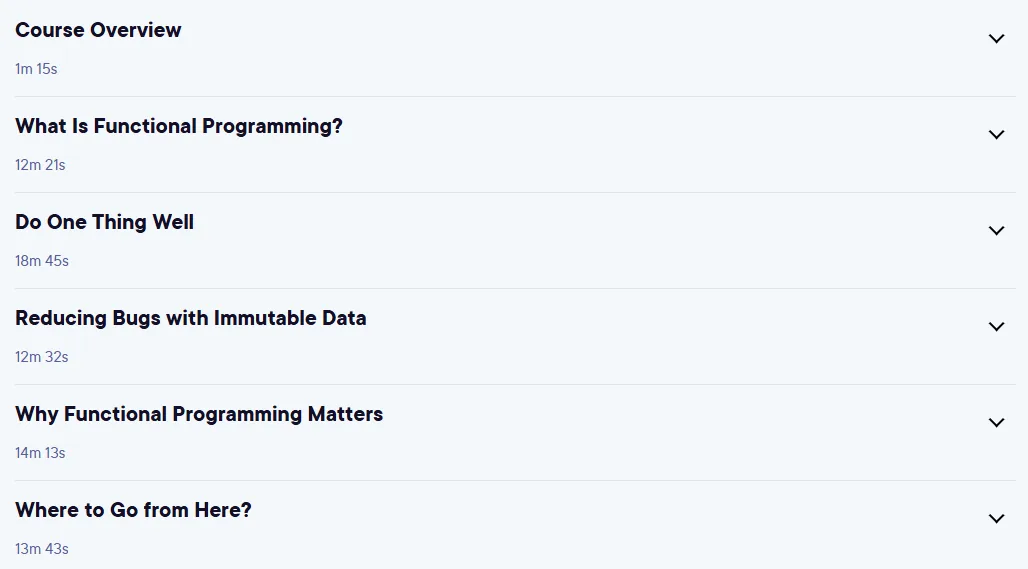The width and height of the screenshot is (1028, 569).
Task: Expand chevron for What Is Functional Programming?
Action: [x=996, y=134]
